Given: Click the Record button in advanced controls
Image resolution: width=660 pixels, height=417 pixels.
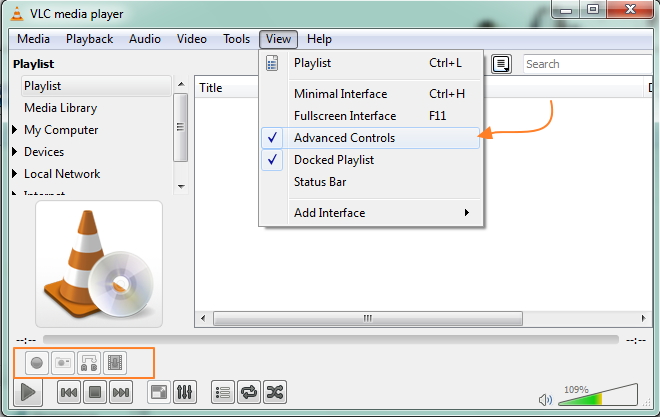Looking at the screenshot, I should pyautogui.click(x=37, y=363).
